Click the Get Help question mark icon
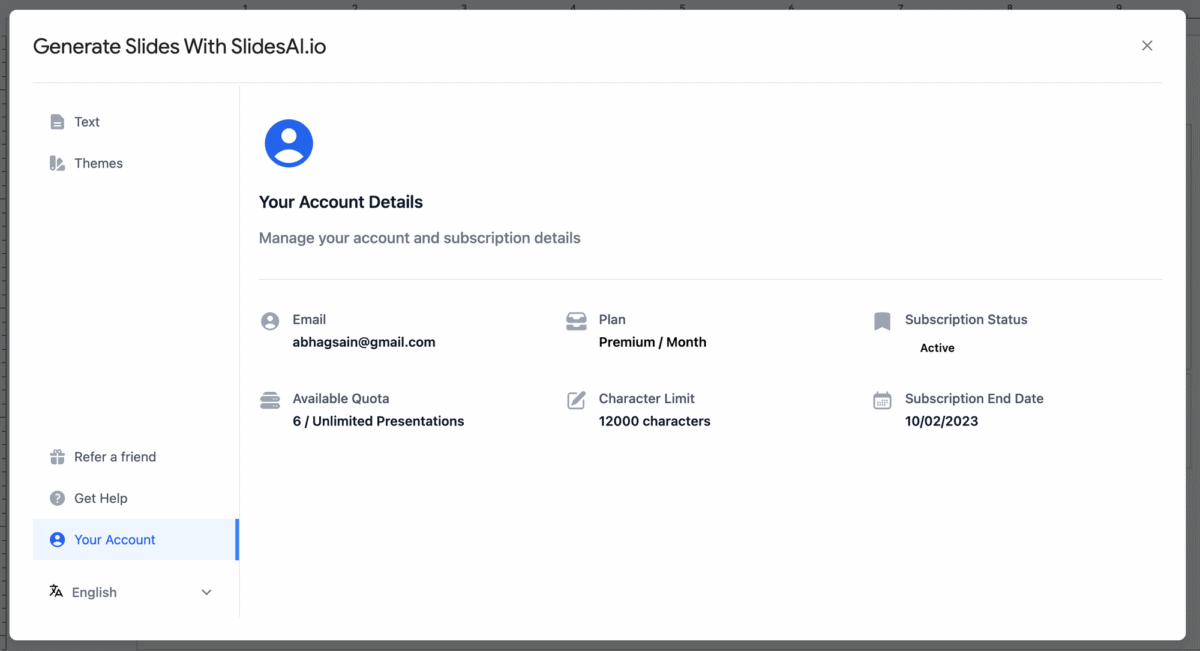 (57, 498)
